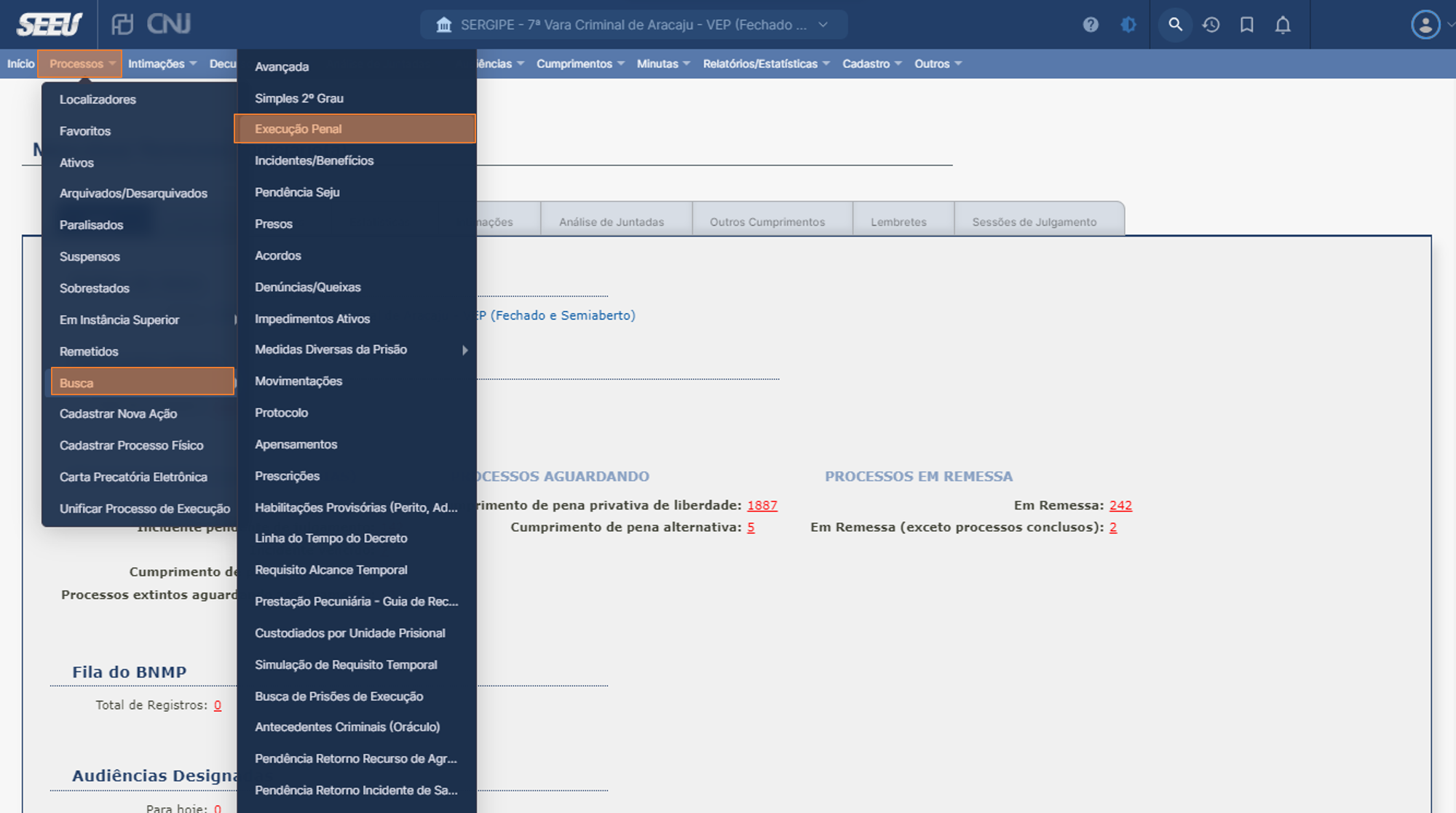The image size is (1456, 813).
Task: Open the bookmarks icon
Action: tap(1247, 25)
